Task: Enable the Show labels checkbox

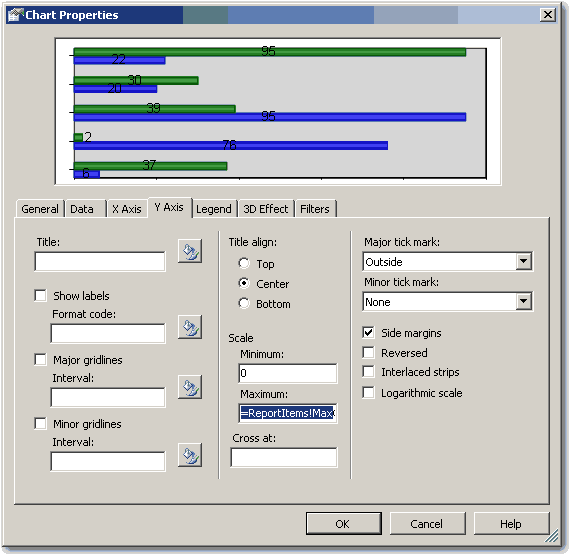Action: (41, 295)
